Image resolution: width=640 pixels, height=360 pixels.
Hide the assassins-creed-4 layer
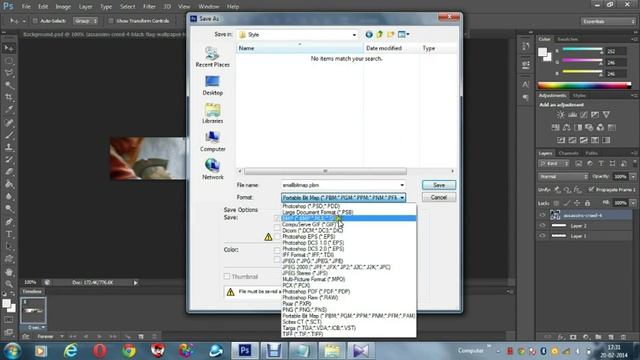(542, 215)
